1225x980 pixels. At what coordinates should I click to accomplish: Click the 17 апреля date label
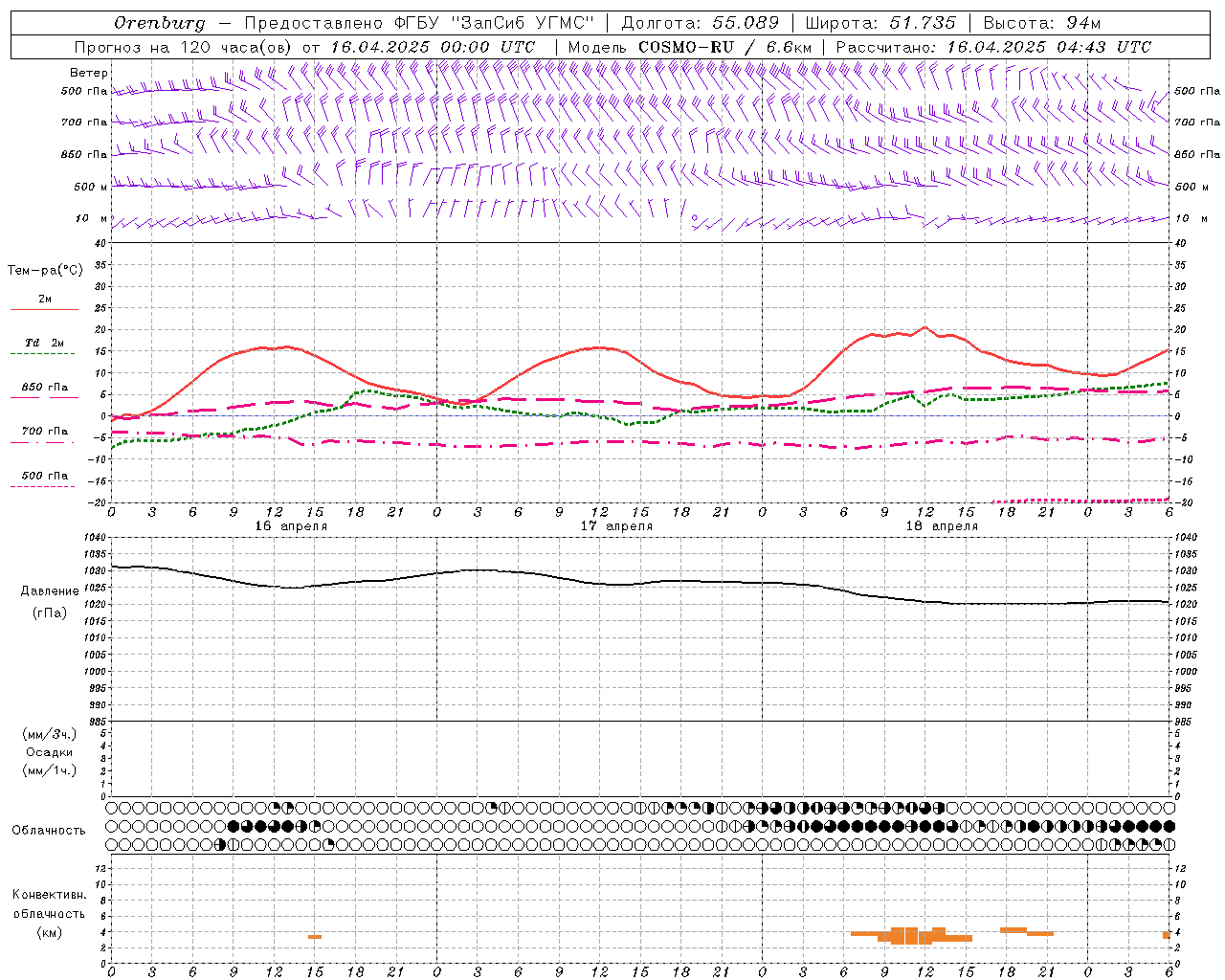[x=616, y=526]
